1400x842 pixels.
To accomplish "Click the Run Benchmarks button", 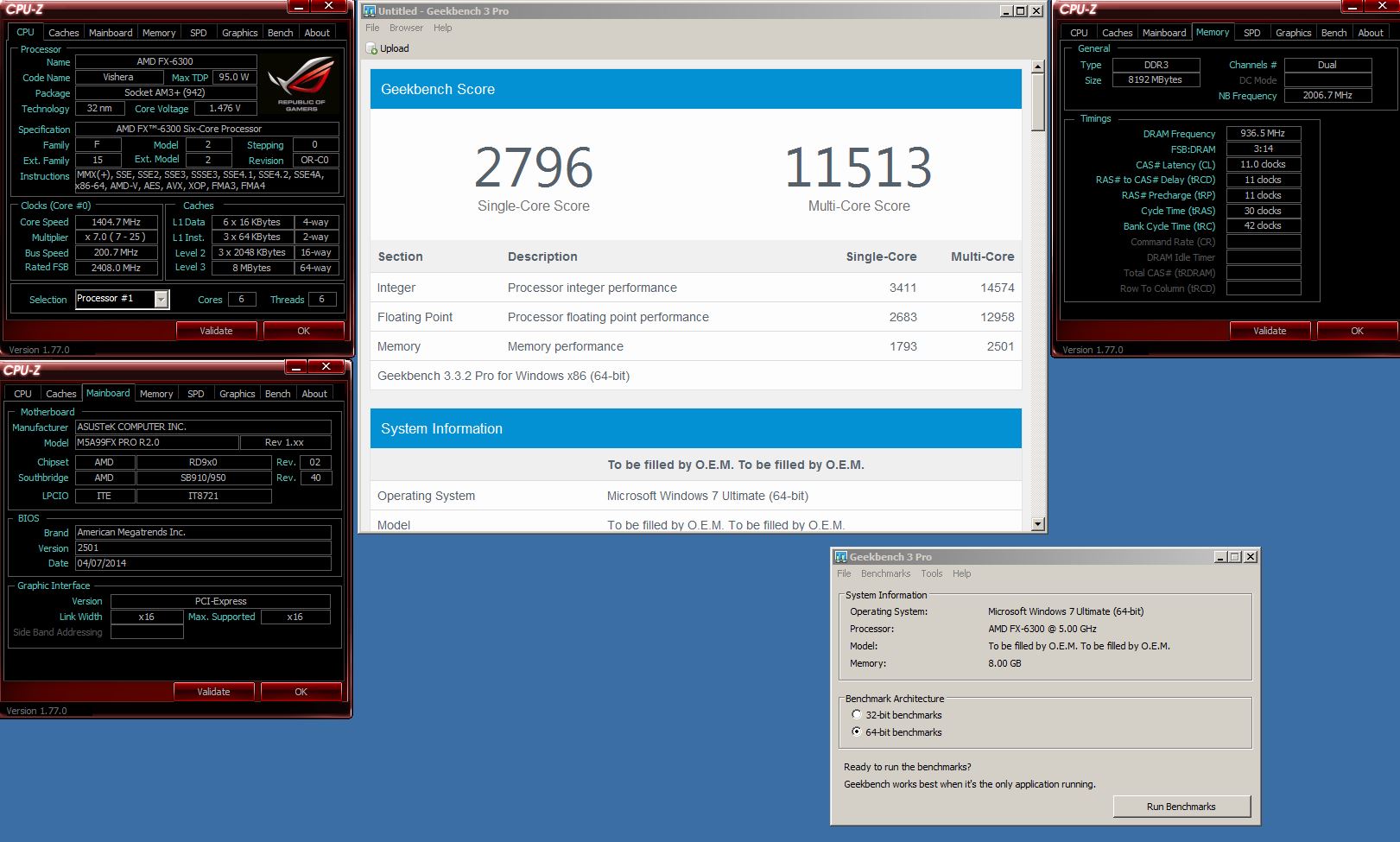I will tap(1181, 807).
